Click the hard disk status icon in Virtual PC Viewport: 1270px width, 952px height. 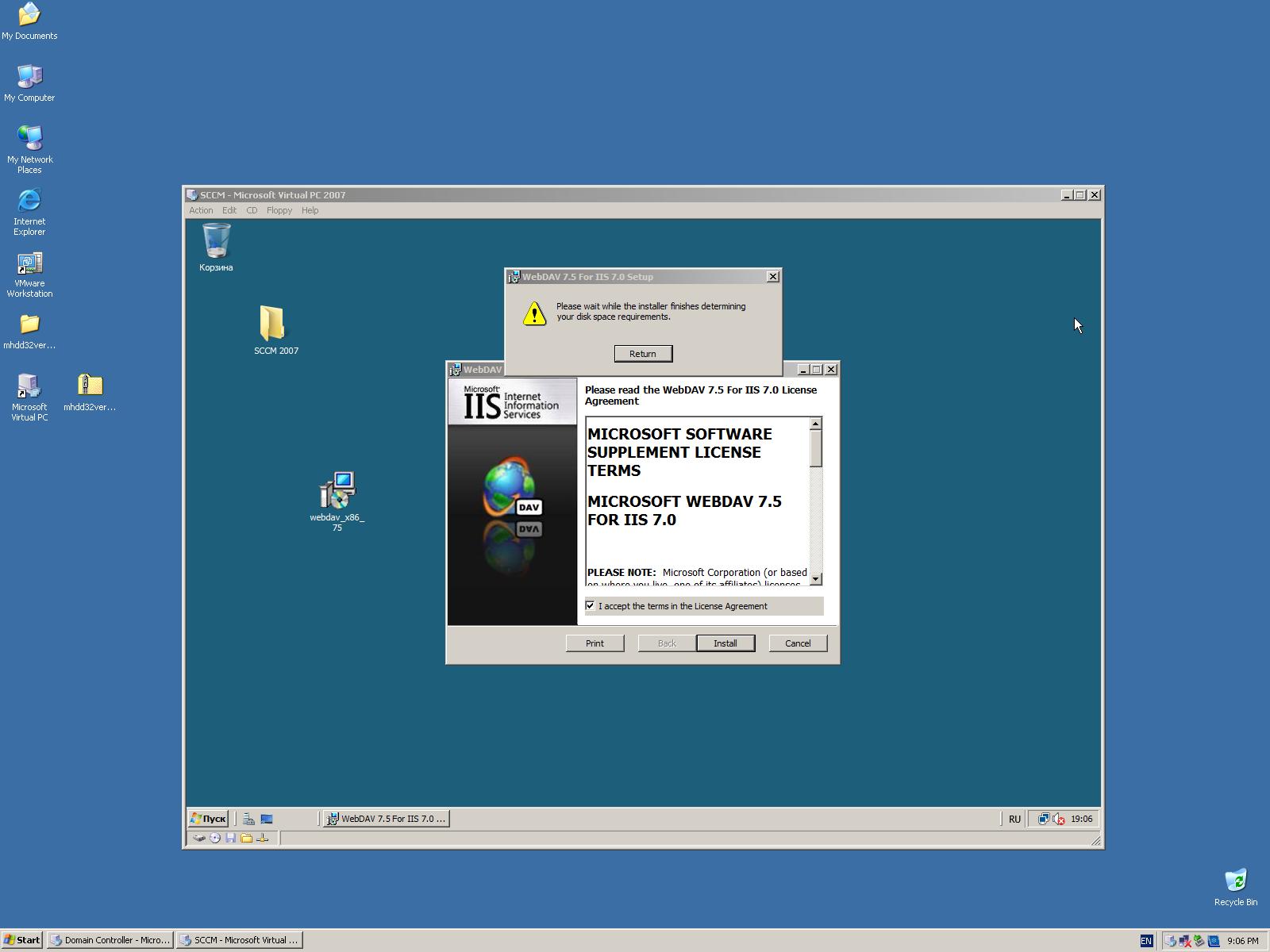tap(199, 838)
